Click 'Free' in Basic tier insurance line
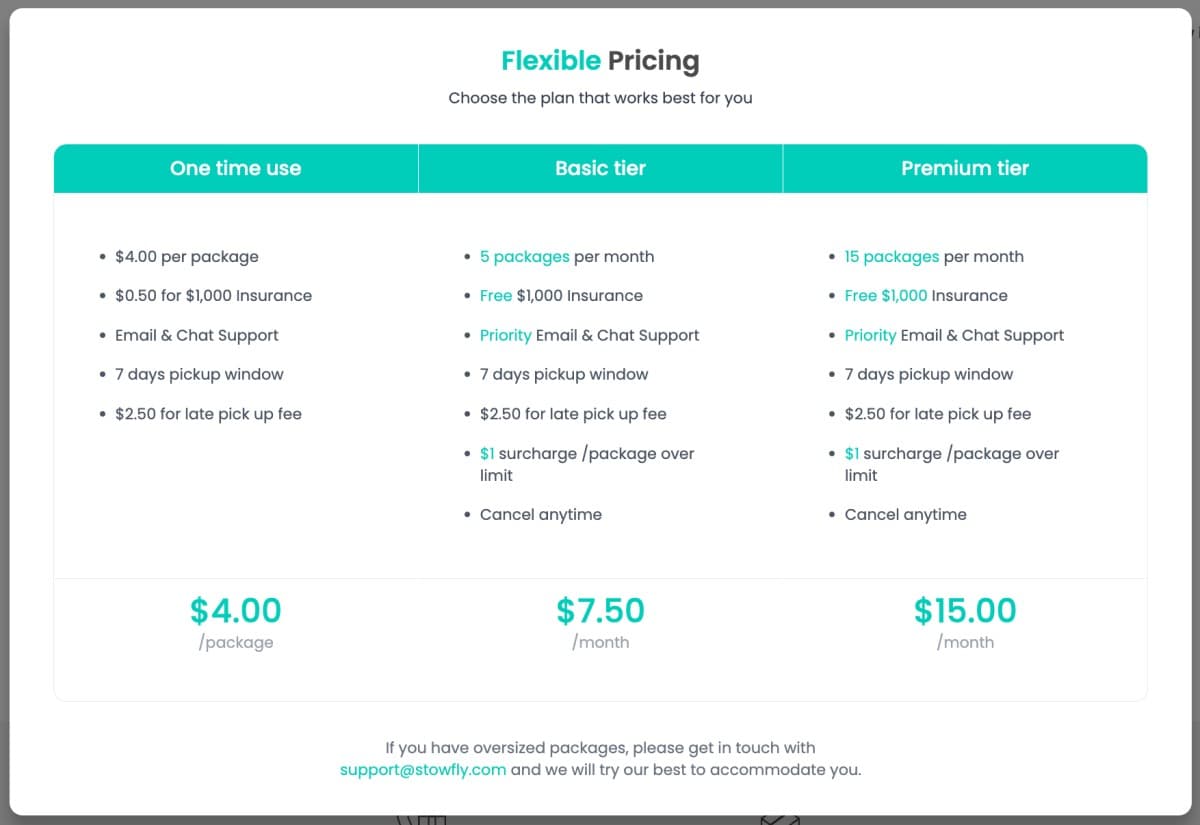 click(496, 296)
